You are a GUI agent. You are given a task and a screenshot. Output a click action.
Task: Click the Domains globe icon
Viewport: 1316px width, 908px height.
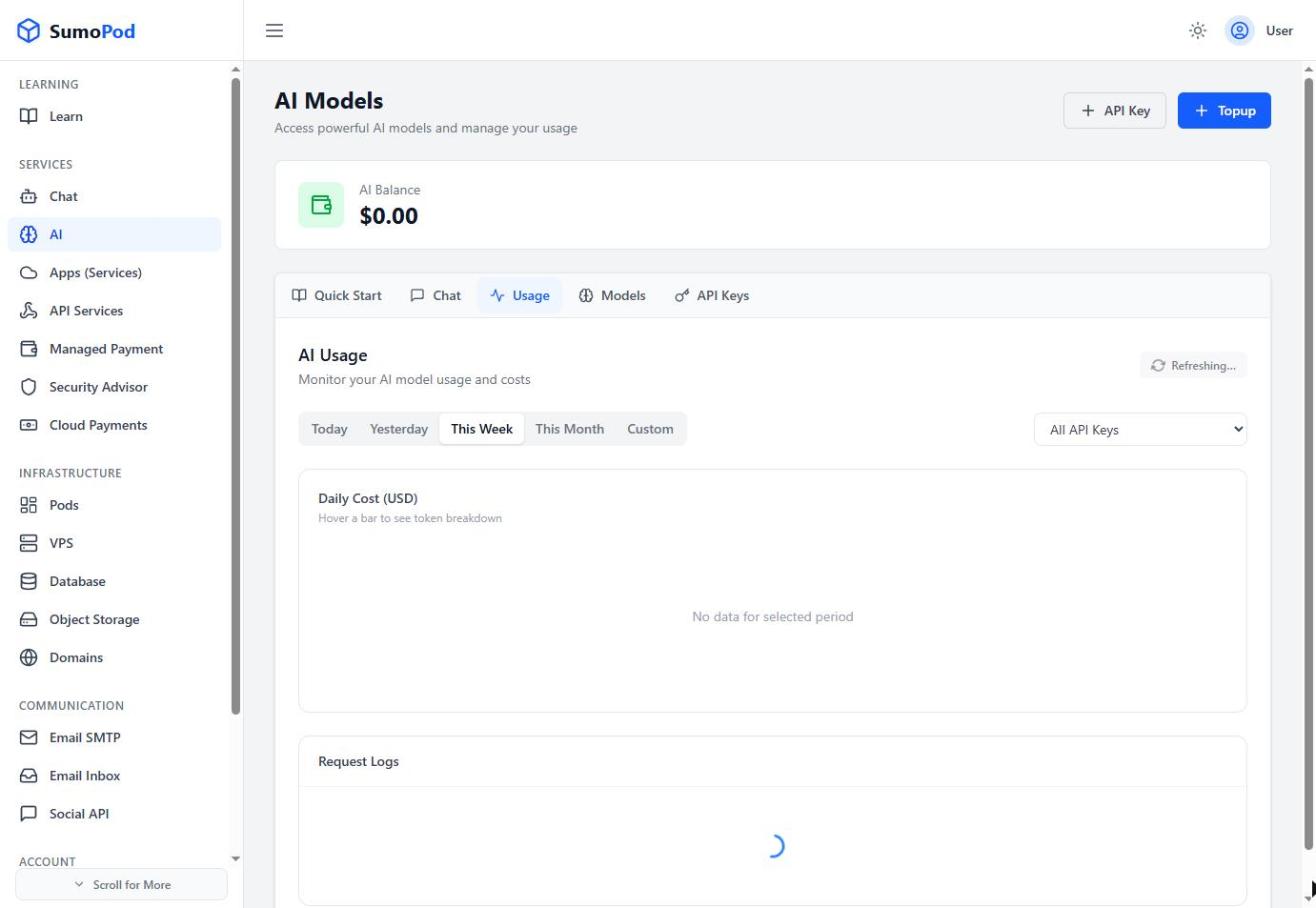point(30,657)
